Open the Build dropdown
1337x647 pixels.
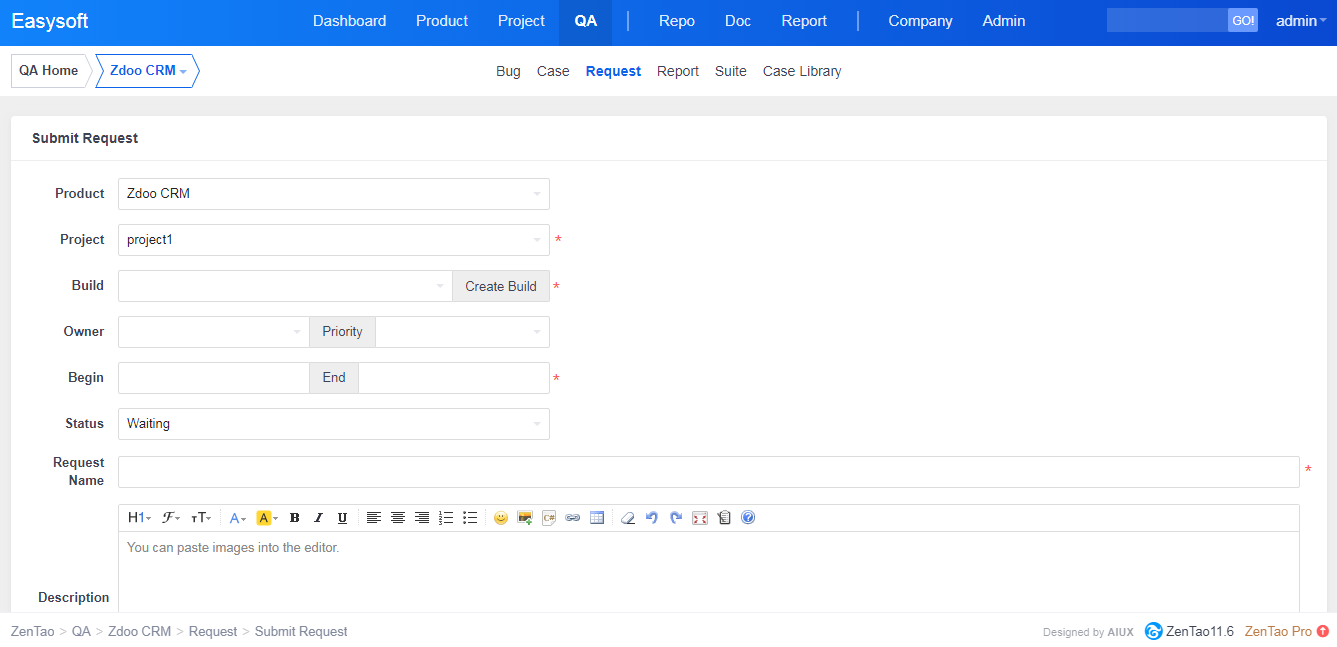coord(285,286)
